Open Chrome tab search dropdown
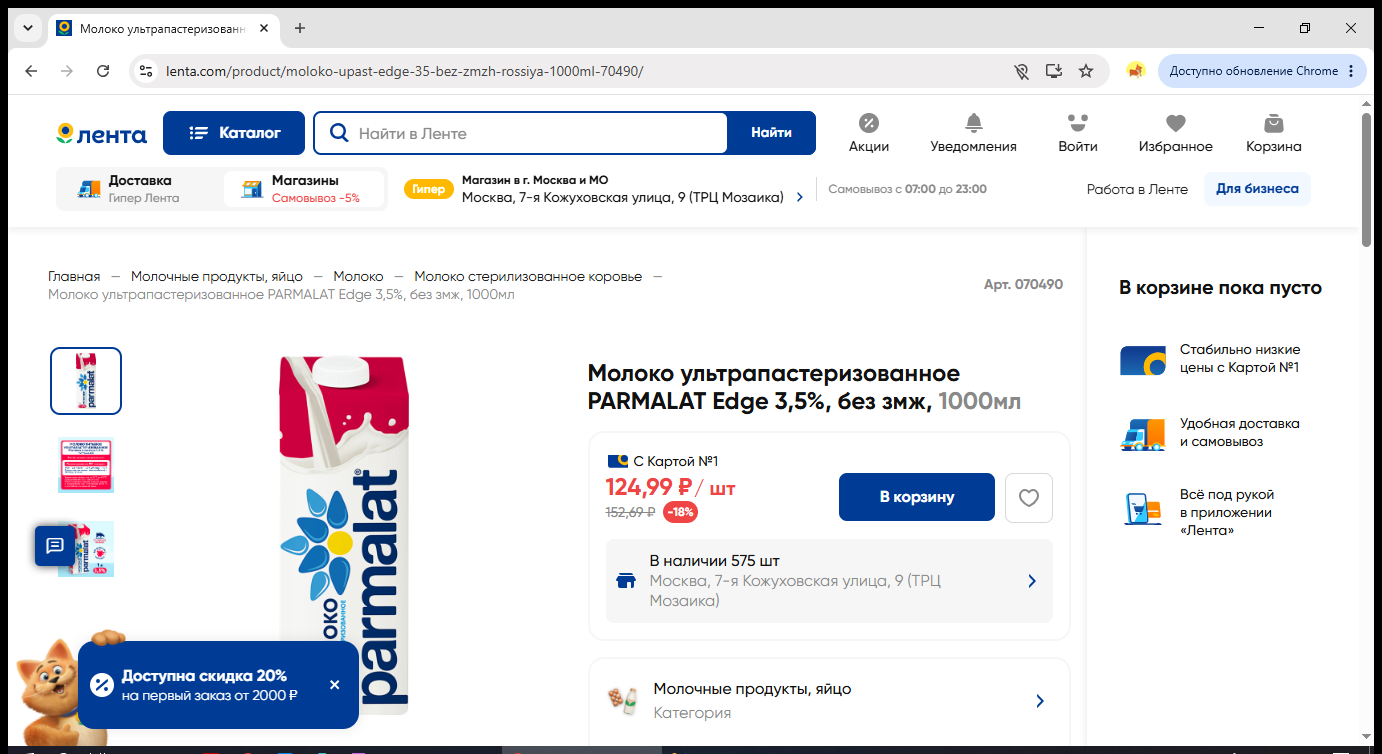This screenshot has height=754, width=1382. tap(28, 28)
